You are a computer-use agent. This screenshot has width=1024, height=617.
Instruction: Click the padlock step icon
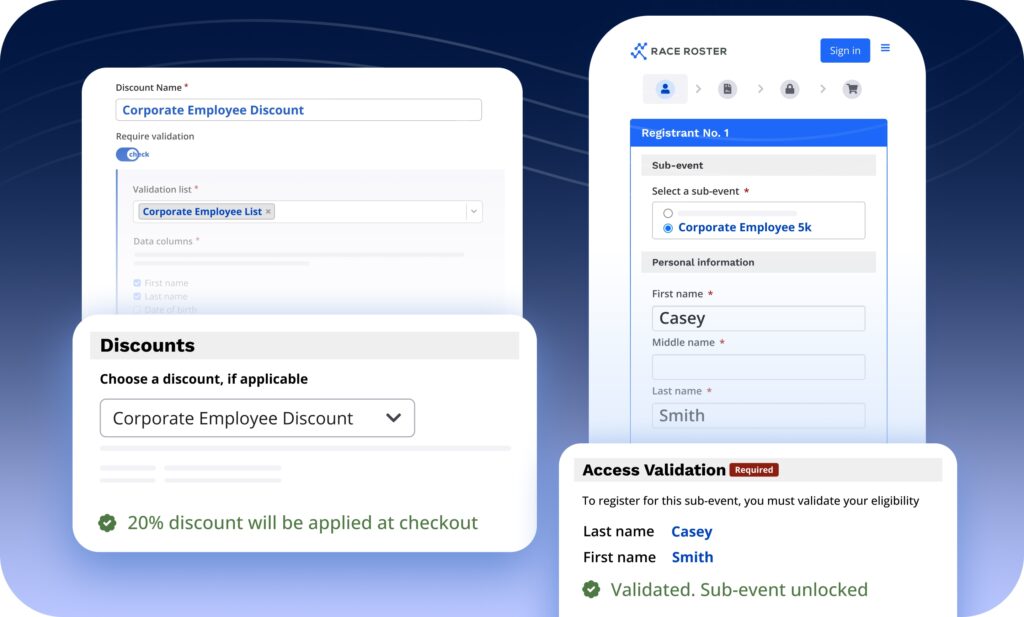(x=790, y=89)
